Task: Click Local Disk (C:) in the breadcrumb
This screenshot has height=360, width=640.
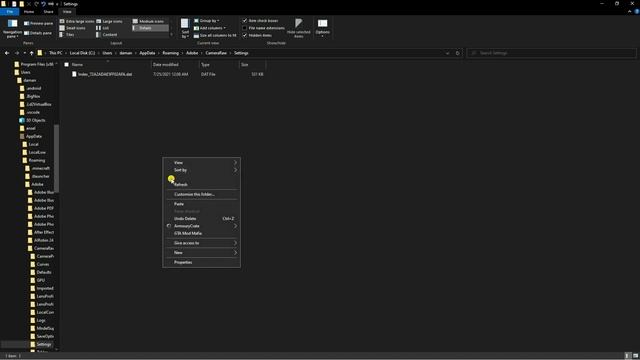Action: [82, 53]
